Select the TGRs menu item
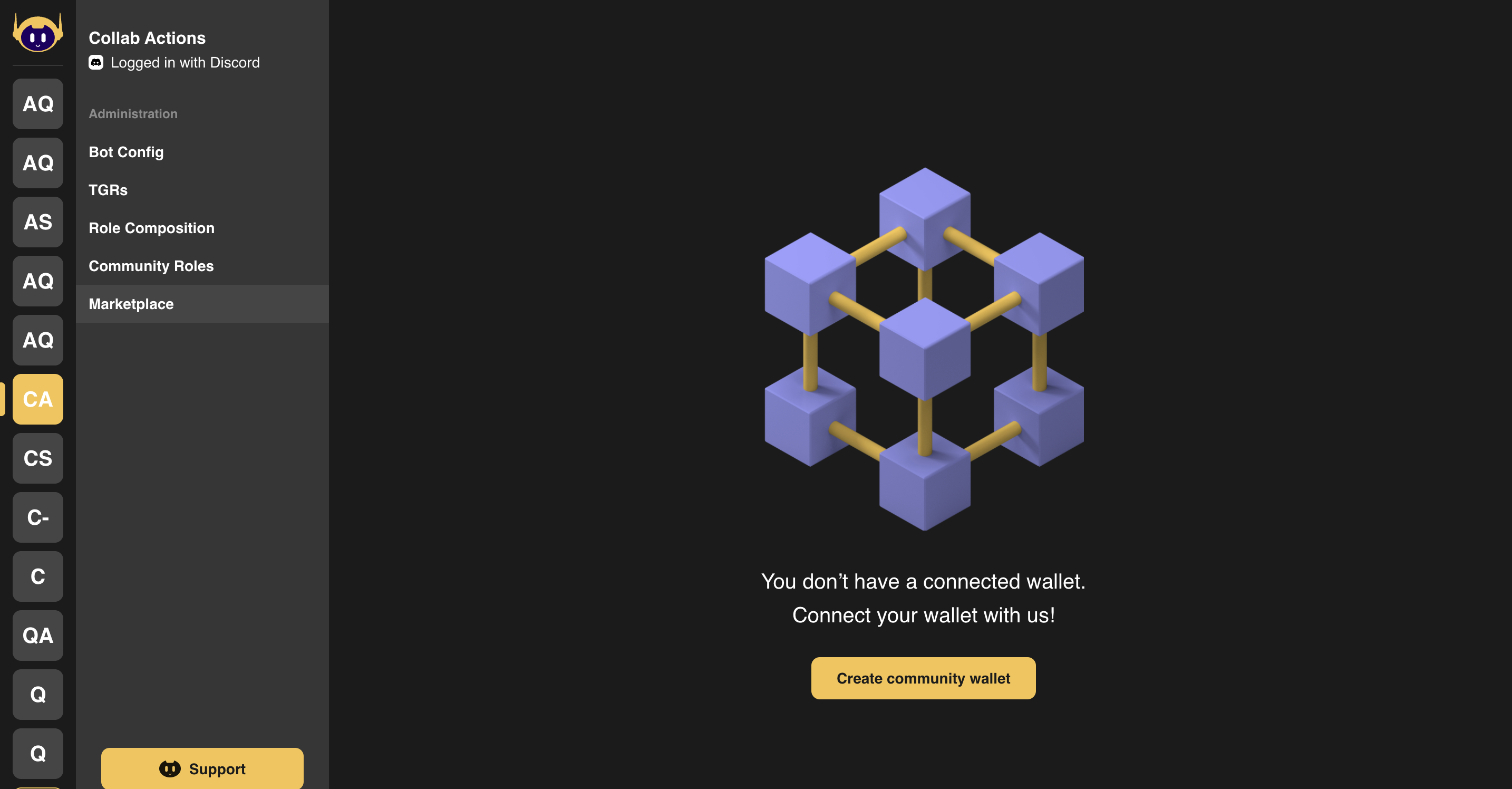Viewport: 1512px width, 789px height. 108,189
